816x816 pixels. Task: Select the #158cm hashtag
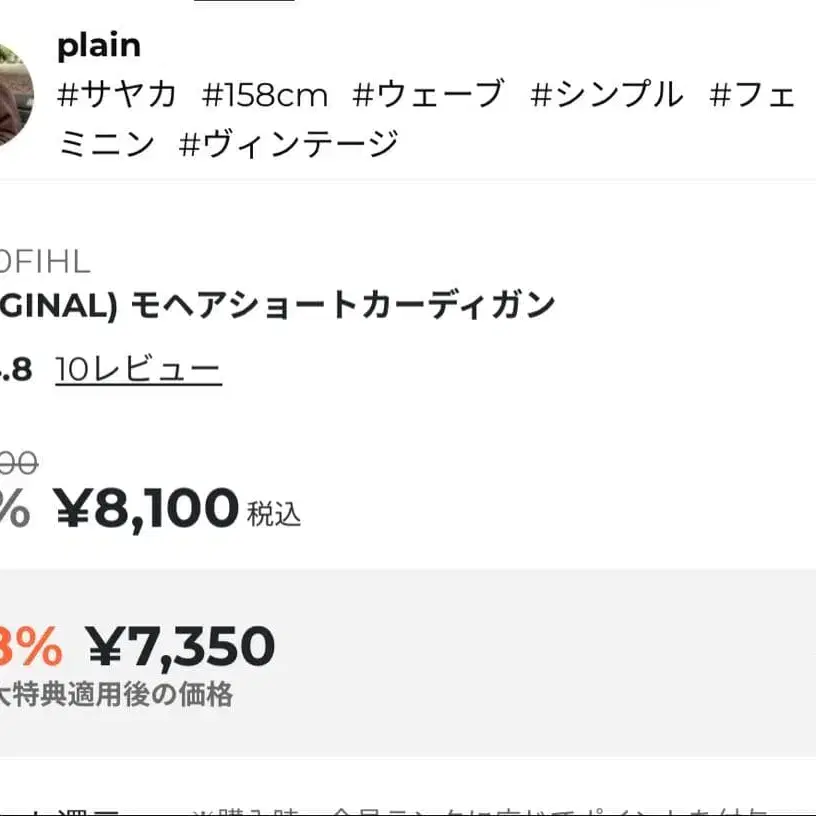pos(265,95)
